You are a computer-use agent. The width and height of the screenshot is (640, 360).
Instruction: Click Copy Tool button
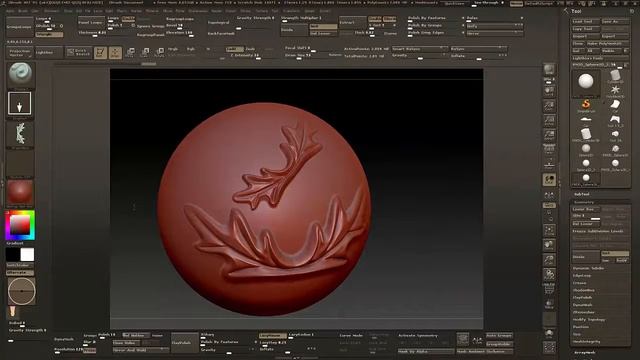tap(586, 29)
